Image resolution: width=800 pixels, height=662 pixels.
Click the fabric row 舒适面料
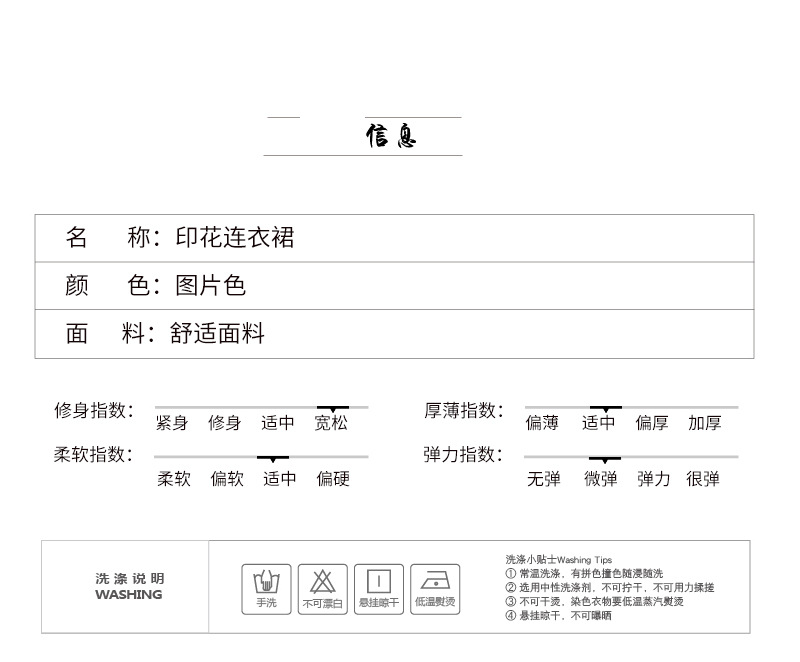pos(394,334)
